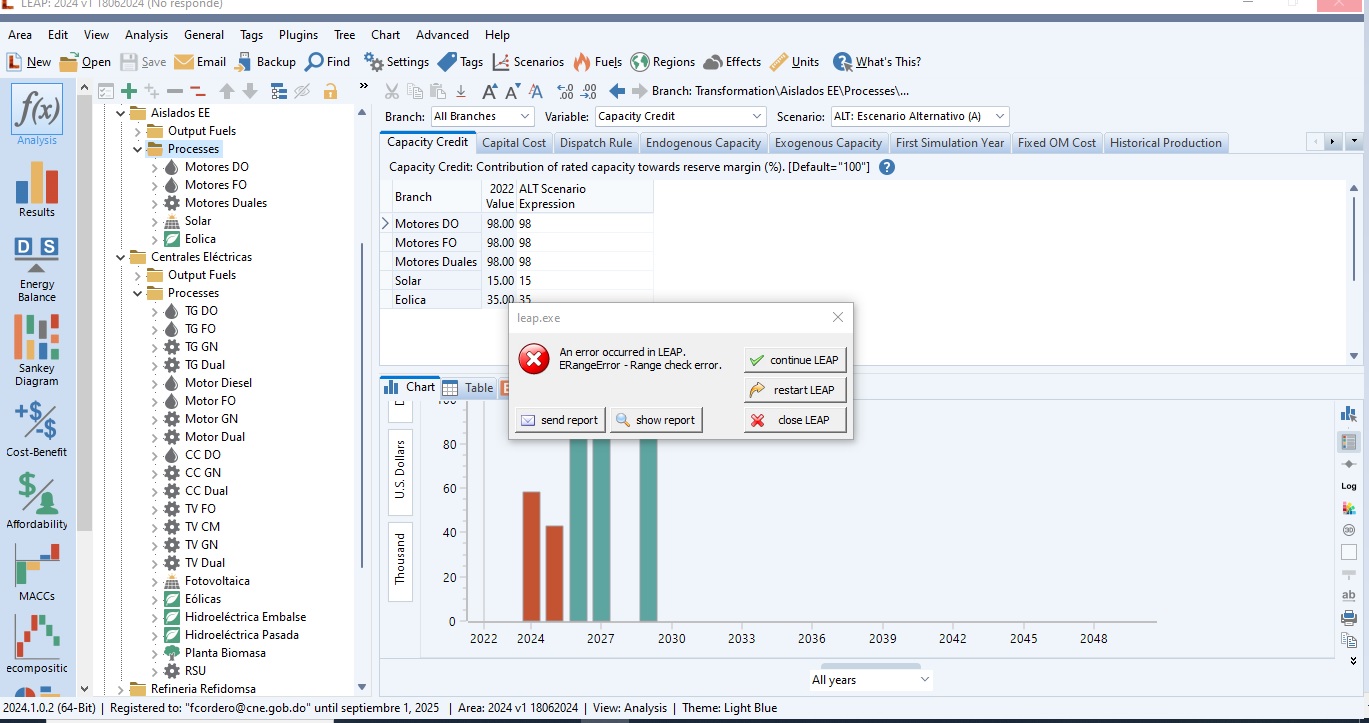Click show report in error dialog
The image size is (1369, 723).
click(656, 420)
